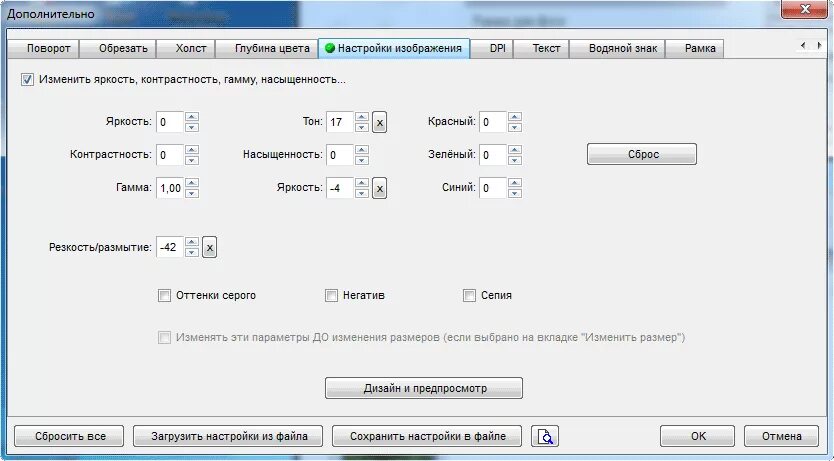834x461 pixels.
Task: Reset HSL Яркость value with x button
Action: [x=379, y=188]
